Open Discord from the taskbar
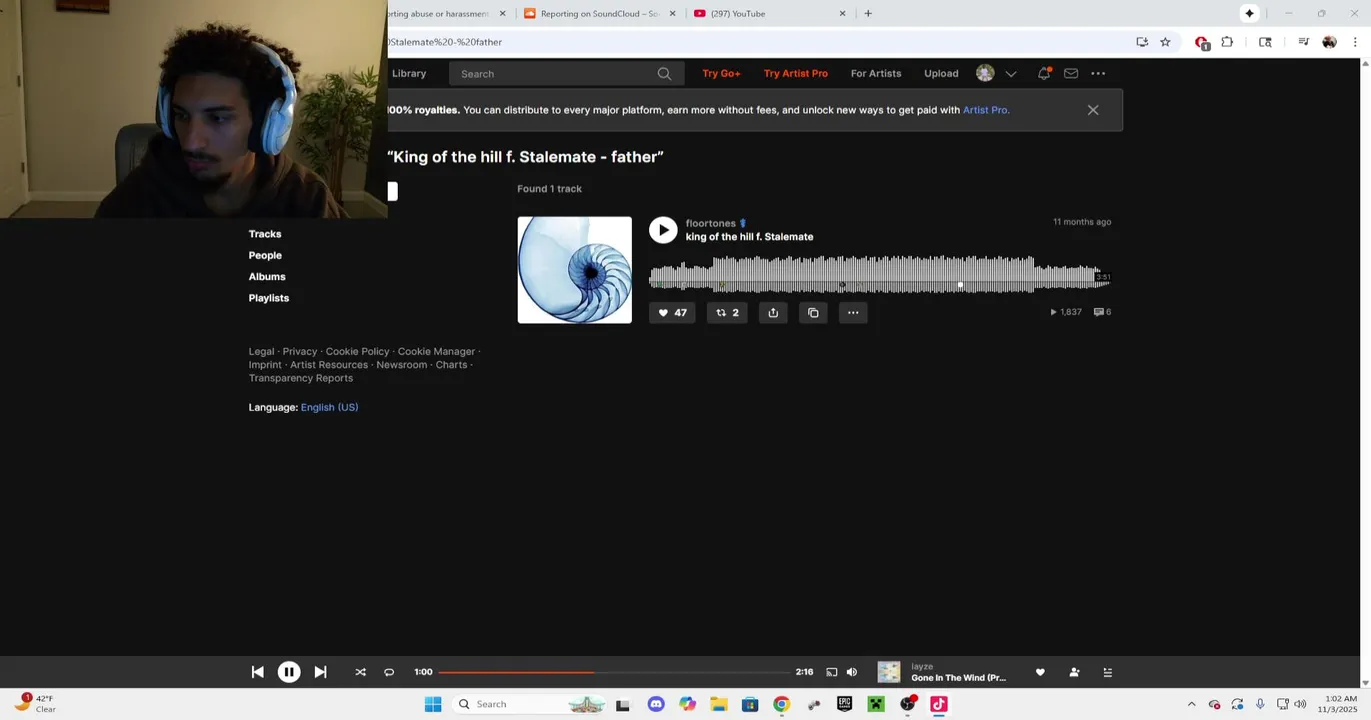The height and width of the screenshot is (720, 1371). coord(656,704)
